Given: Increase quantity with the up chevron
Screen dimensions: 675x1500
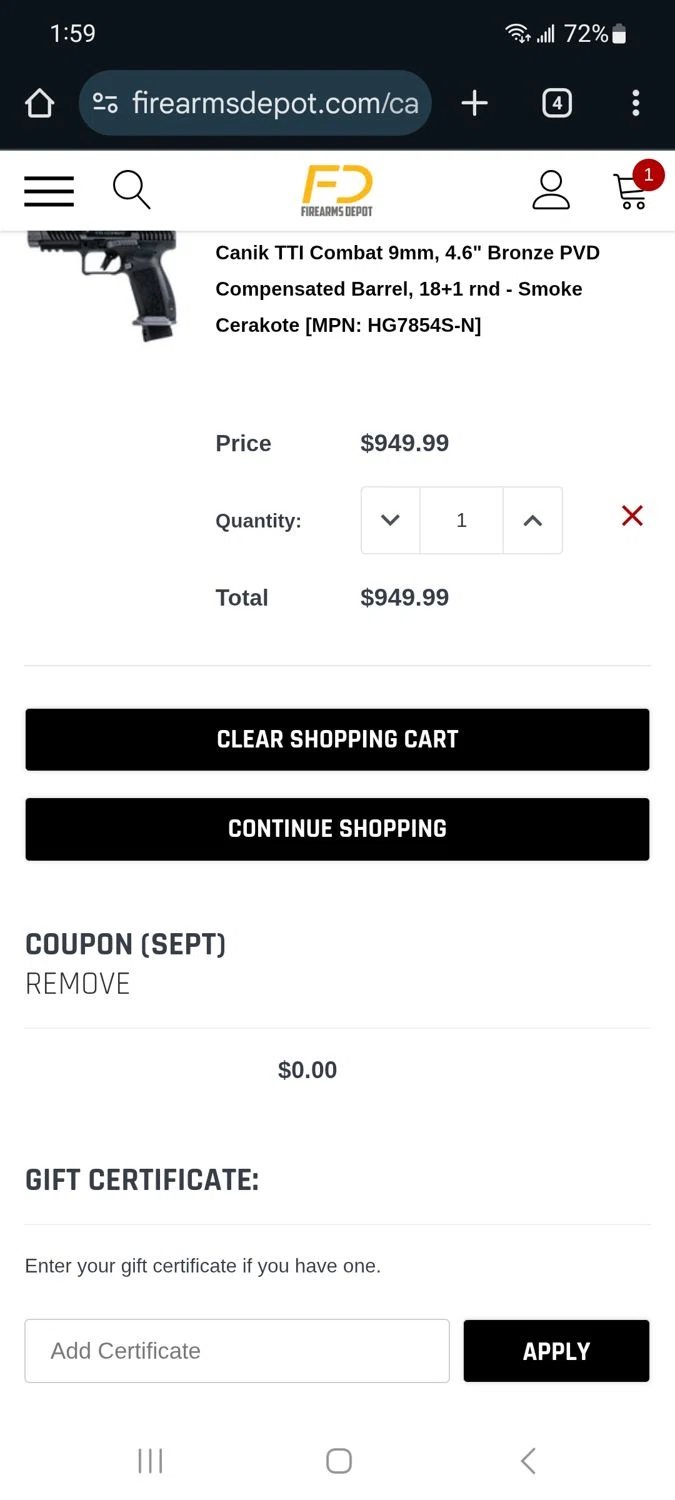Looking at the screenshot, I should click(x=533, y=520).
